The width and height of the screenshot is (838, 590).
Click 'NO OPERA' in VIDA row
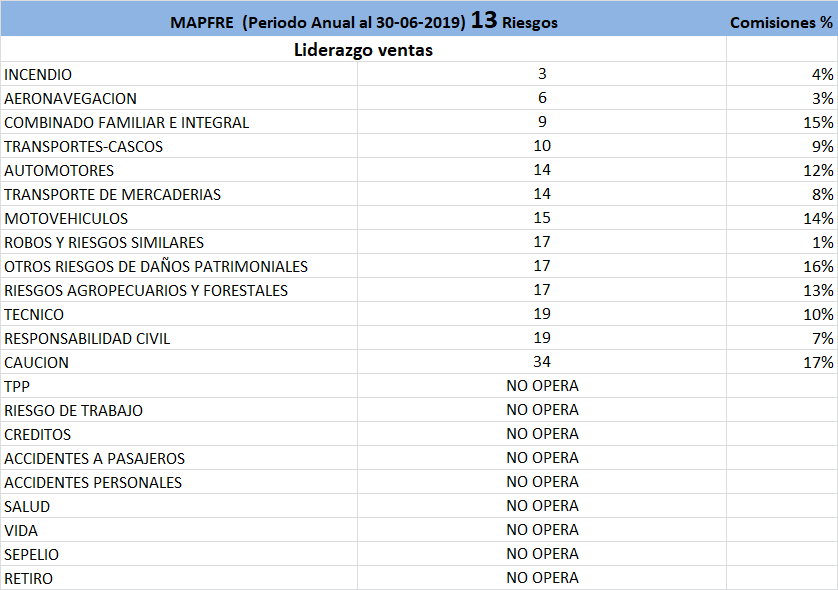pyautogui.click(x=542, y=531)
